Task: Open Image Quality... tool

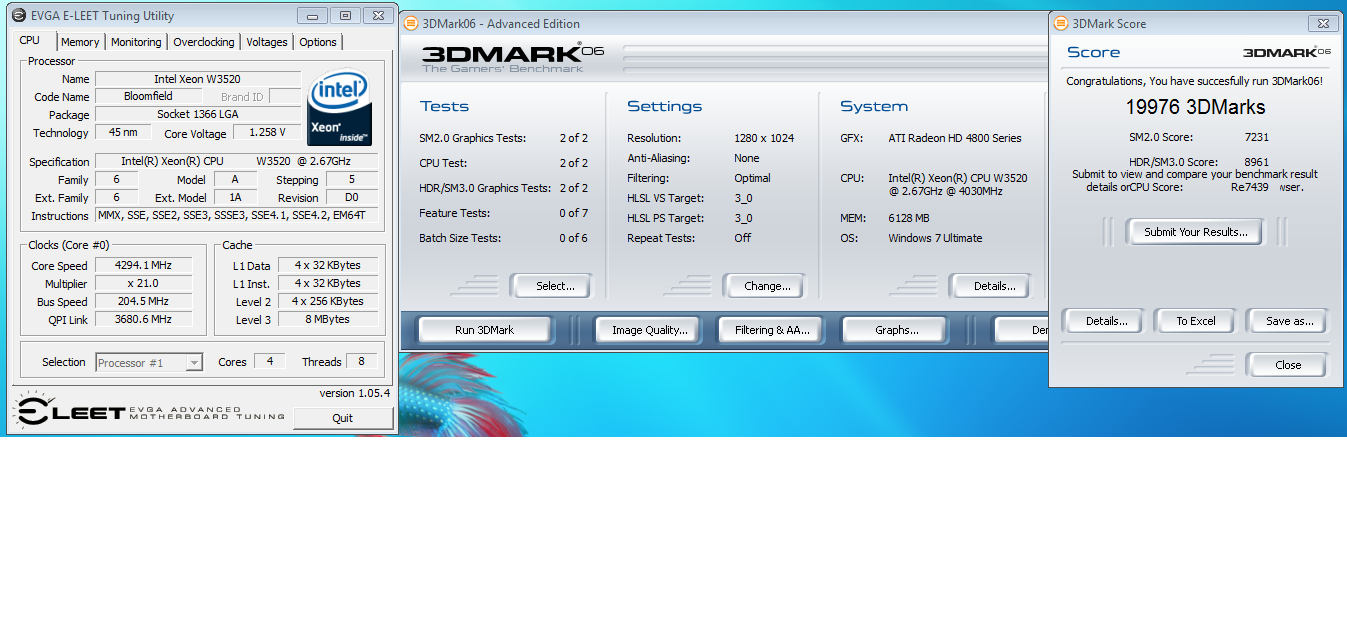Action: point(650,330)
